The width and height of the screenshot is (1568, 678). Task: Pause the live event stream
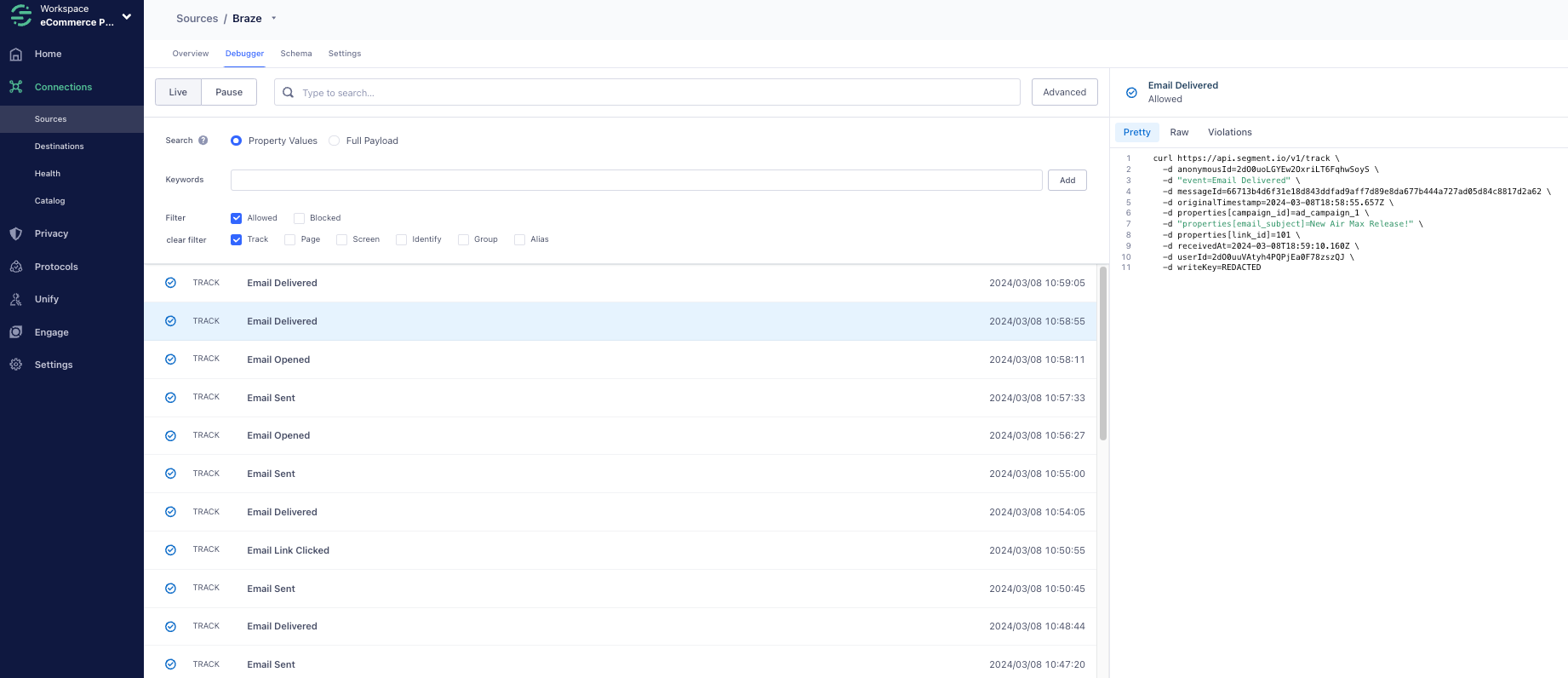coord(229,92)
